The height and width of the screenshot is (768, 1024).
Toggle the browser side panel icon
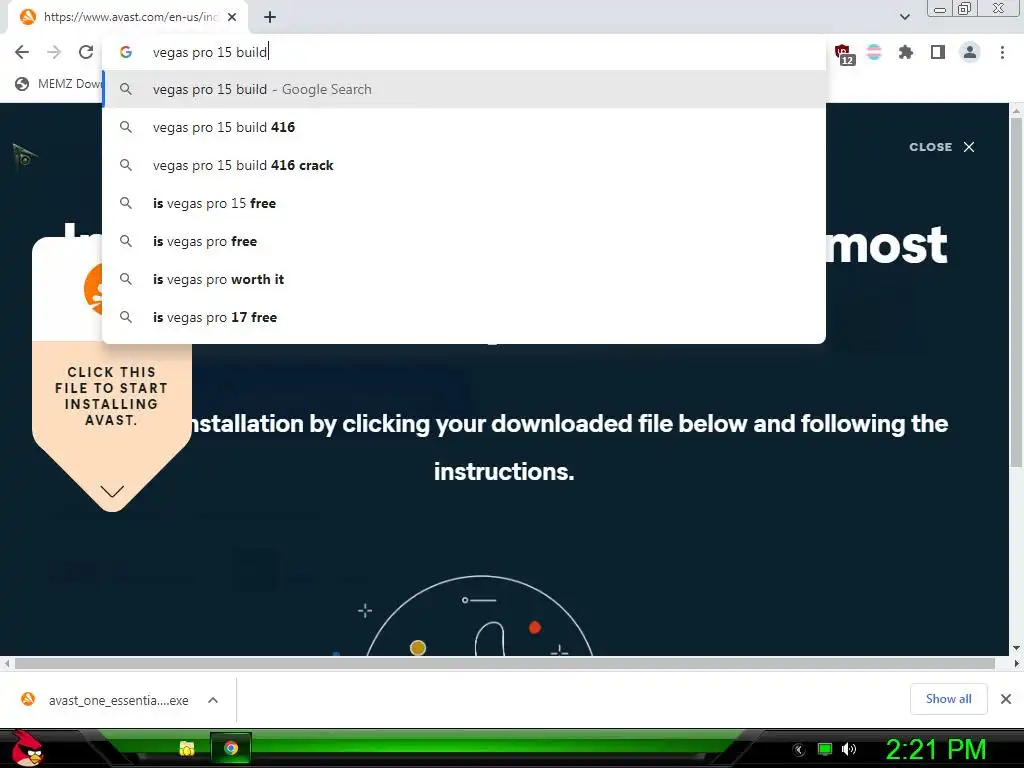click(938, 52)
